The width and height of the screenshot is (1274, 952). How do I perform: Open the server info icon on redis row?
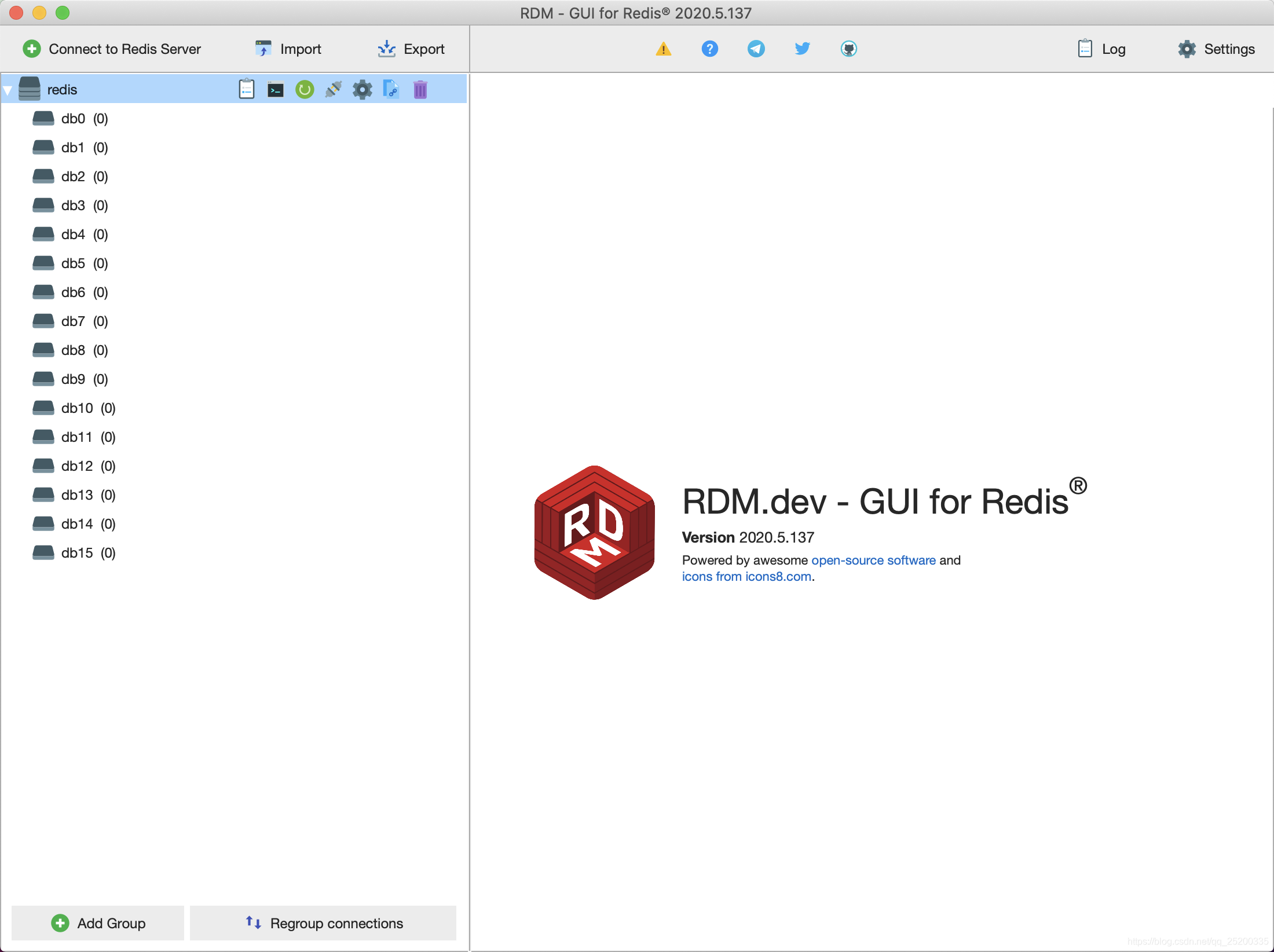[247, 89]
